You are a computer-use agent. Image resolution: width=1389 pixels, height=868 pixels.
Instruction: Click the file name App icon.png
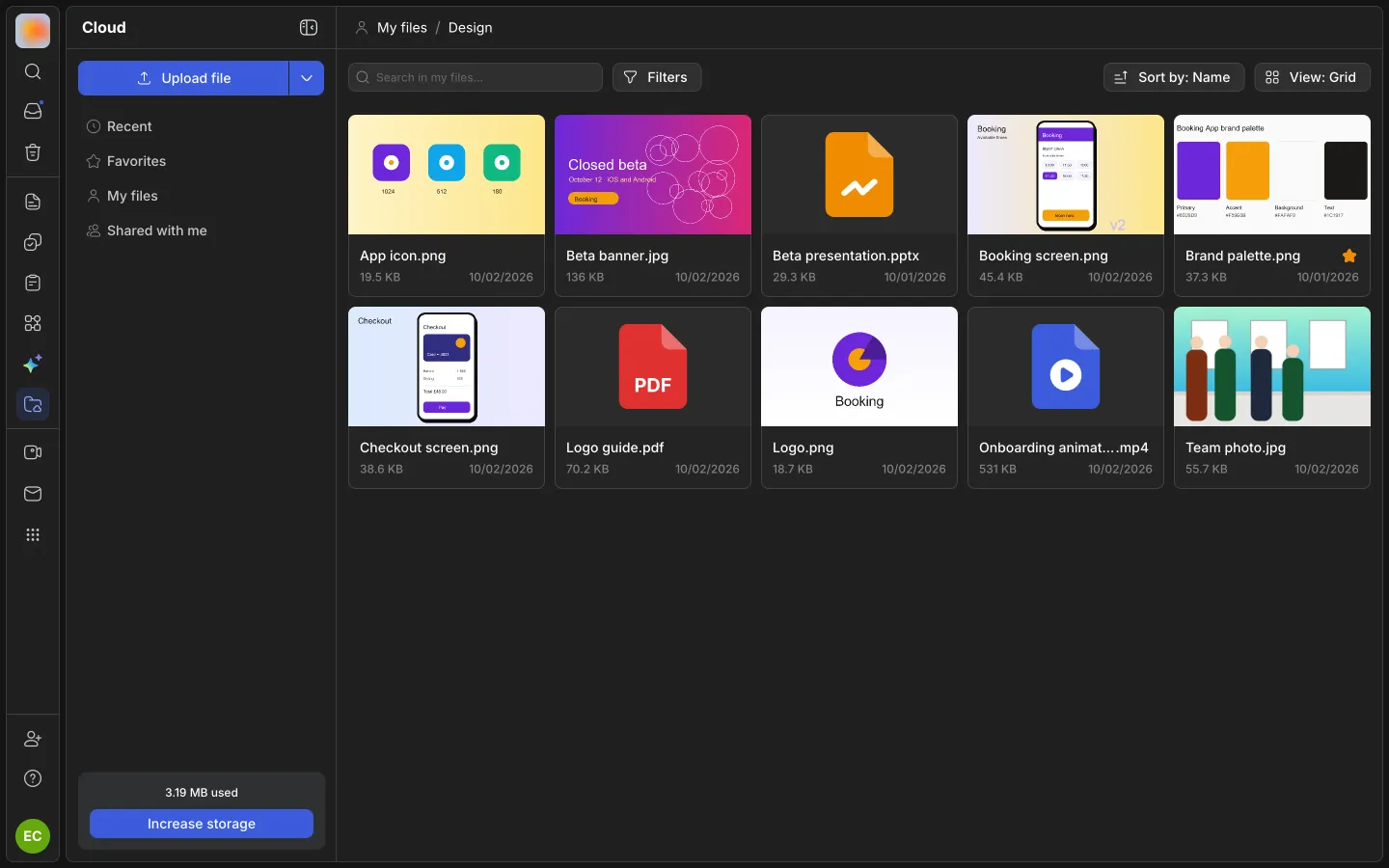pos(403,256)
